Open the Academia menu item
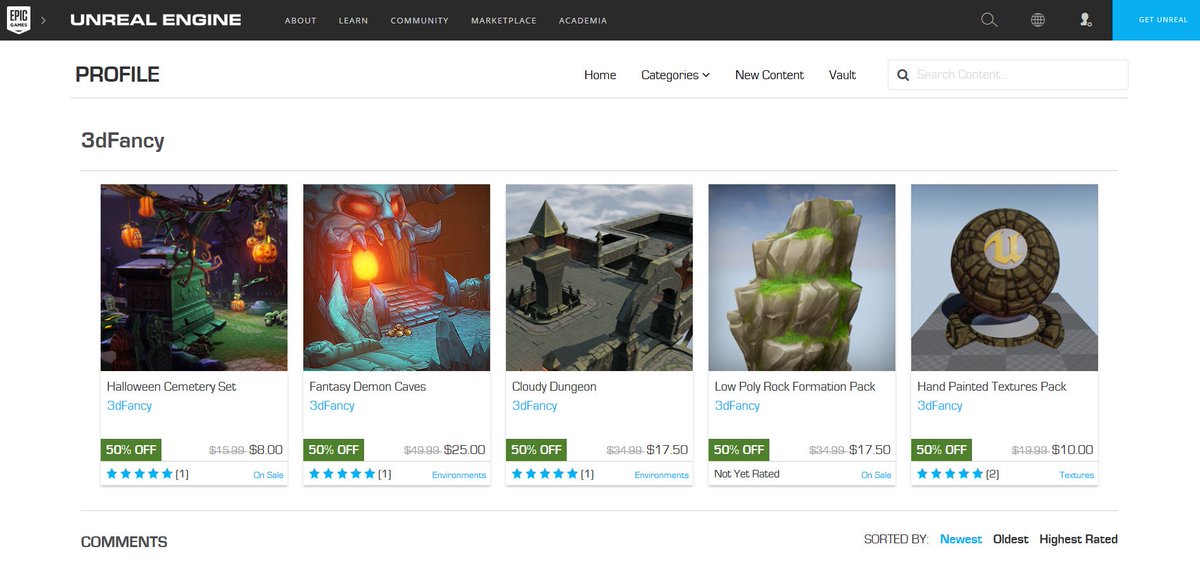Screen dimensions: 1200x587 point(583,21)
